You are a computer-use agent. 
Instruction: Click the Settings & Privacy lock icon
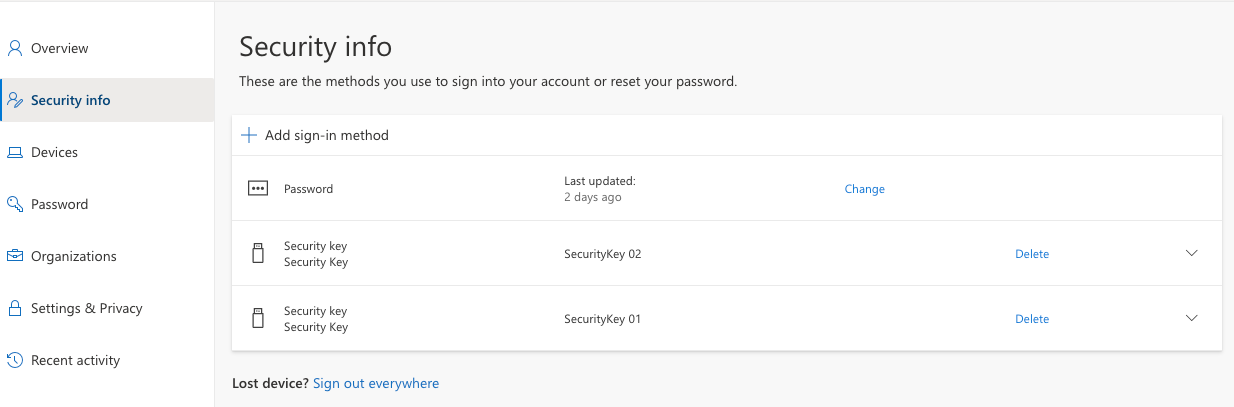15,308
